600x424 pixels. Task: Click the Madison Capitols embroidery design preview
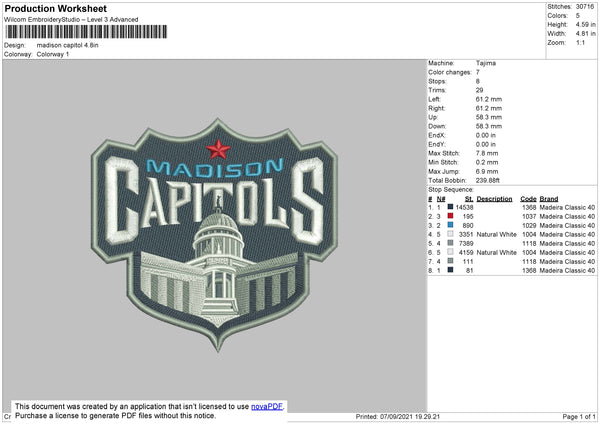click(214, 233)
